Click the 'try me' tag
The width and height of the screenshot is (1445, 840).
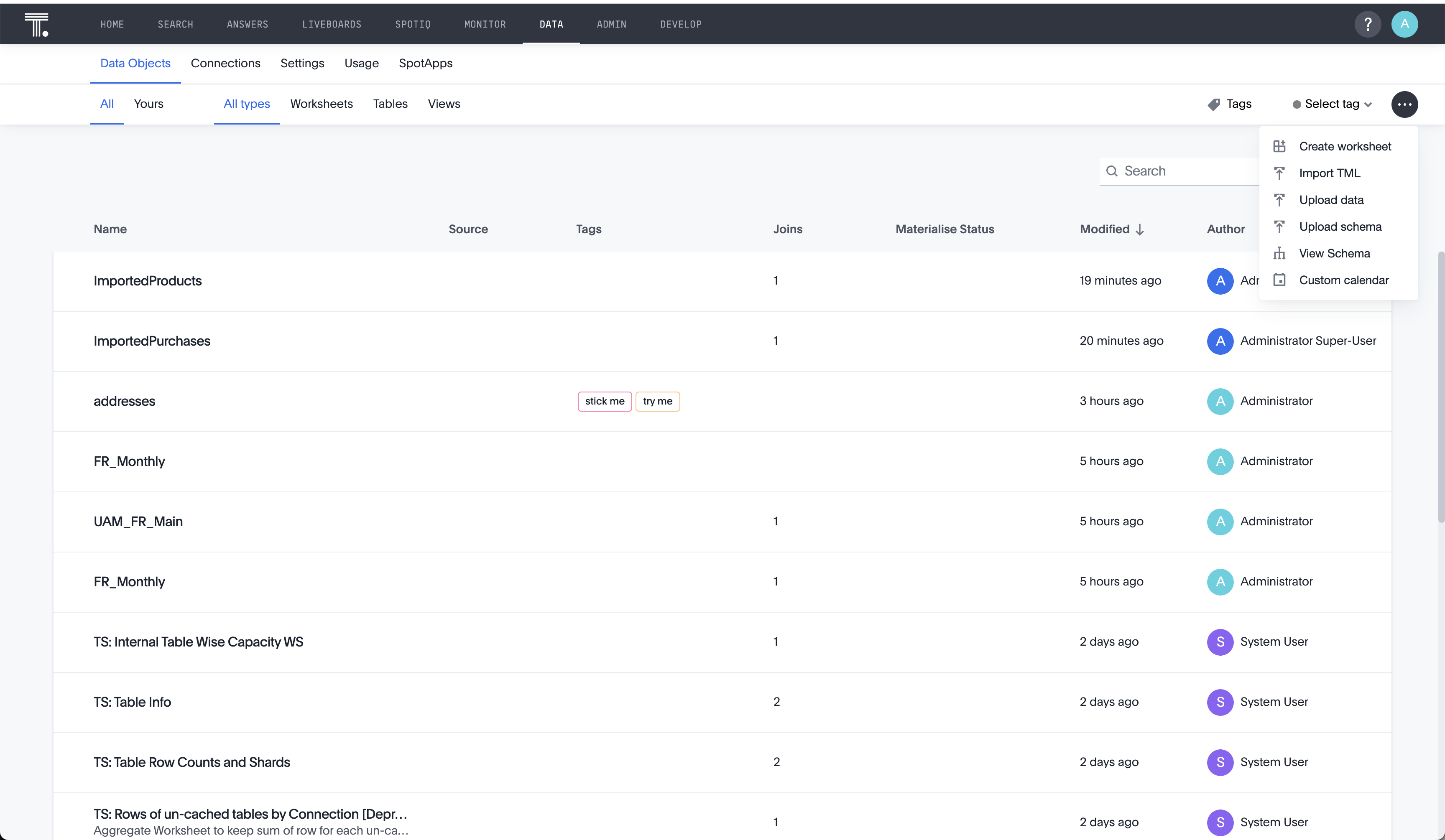pyautogui.click(x=658, y=401)
